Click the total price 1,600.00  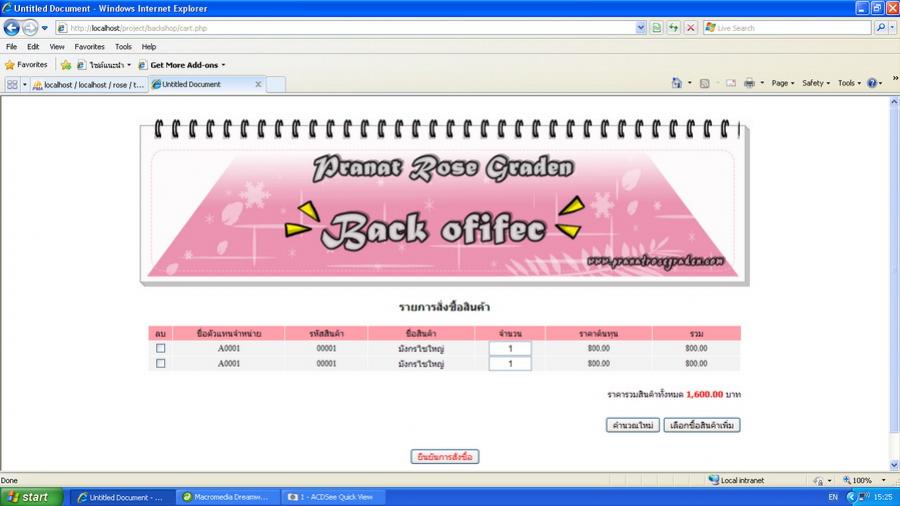coord(704,394)
